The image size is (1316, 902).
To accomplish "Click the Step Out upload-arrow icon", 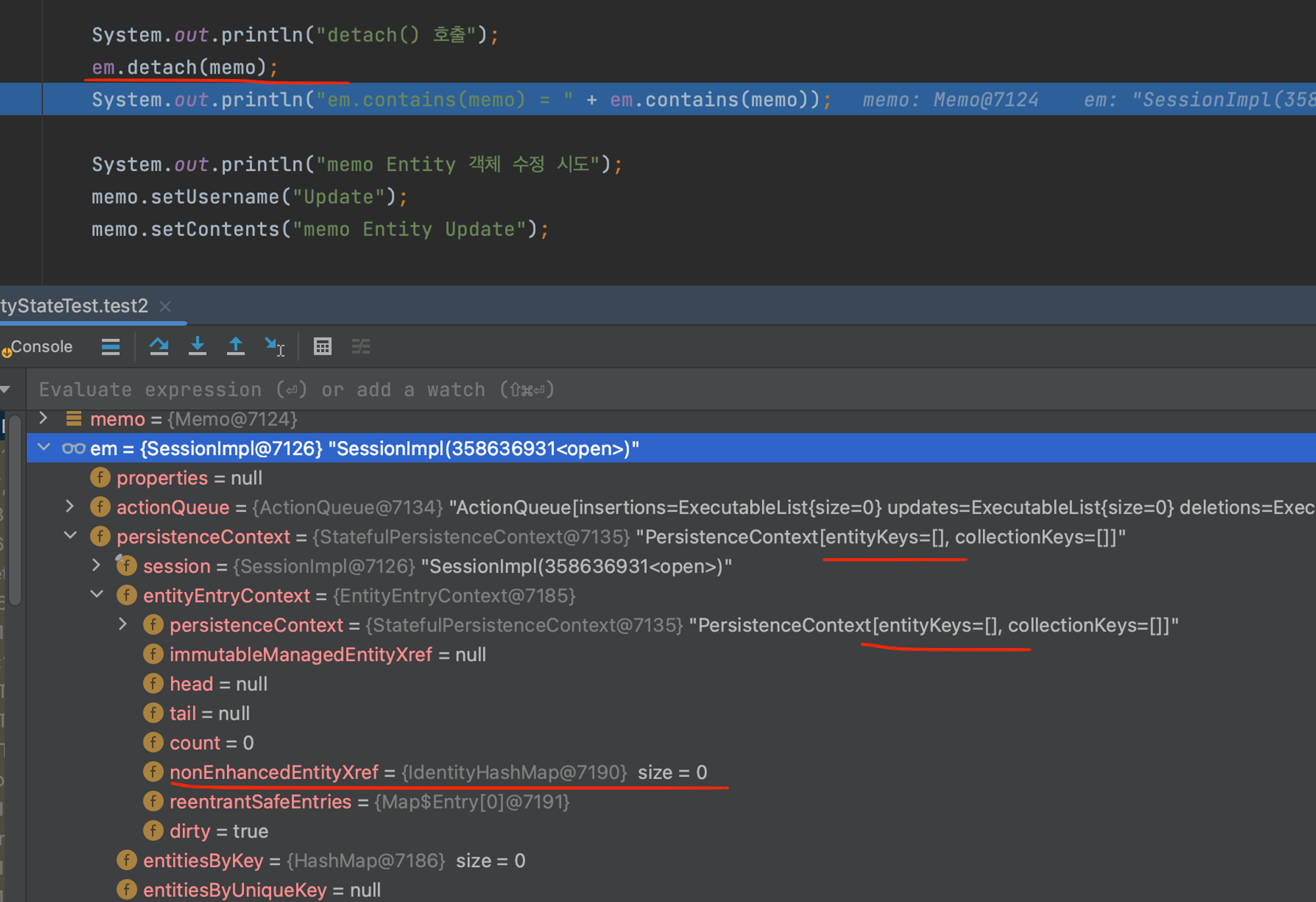I will coord(236,346).
